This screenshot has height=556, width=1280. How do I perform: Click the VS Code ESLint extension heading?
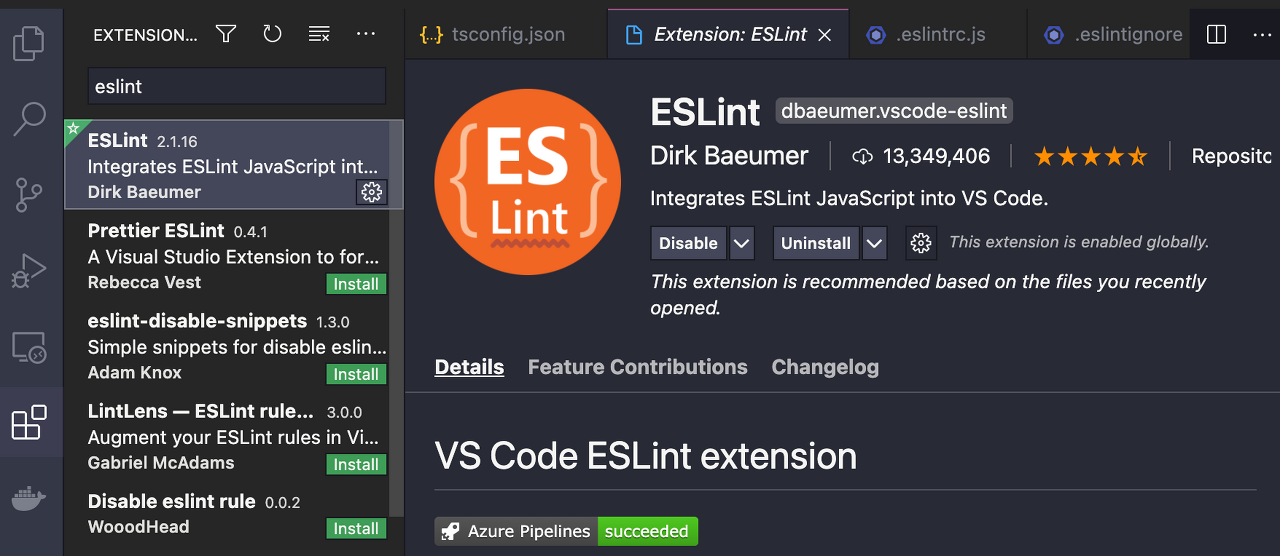point(646,456)
